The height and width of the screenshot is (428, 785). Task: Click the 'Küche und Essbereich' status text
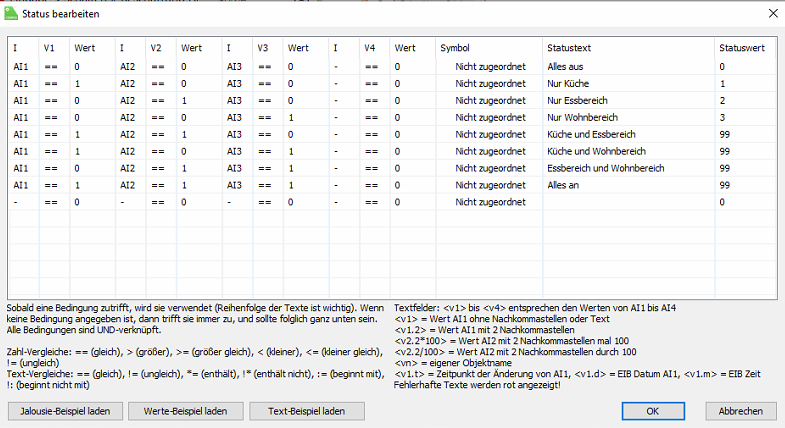594,134
